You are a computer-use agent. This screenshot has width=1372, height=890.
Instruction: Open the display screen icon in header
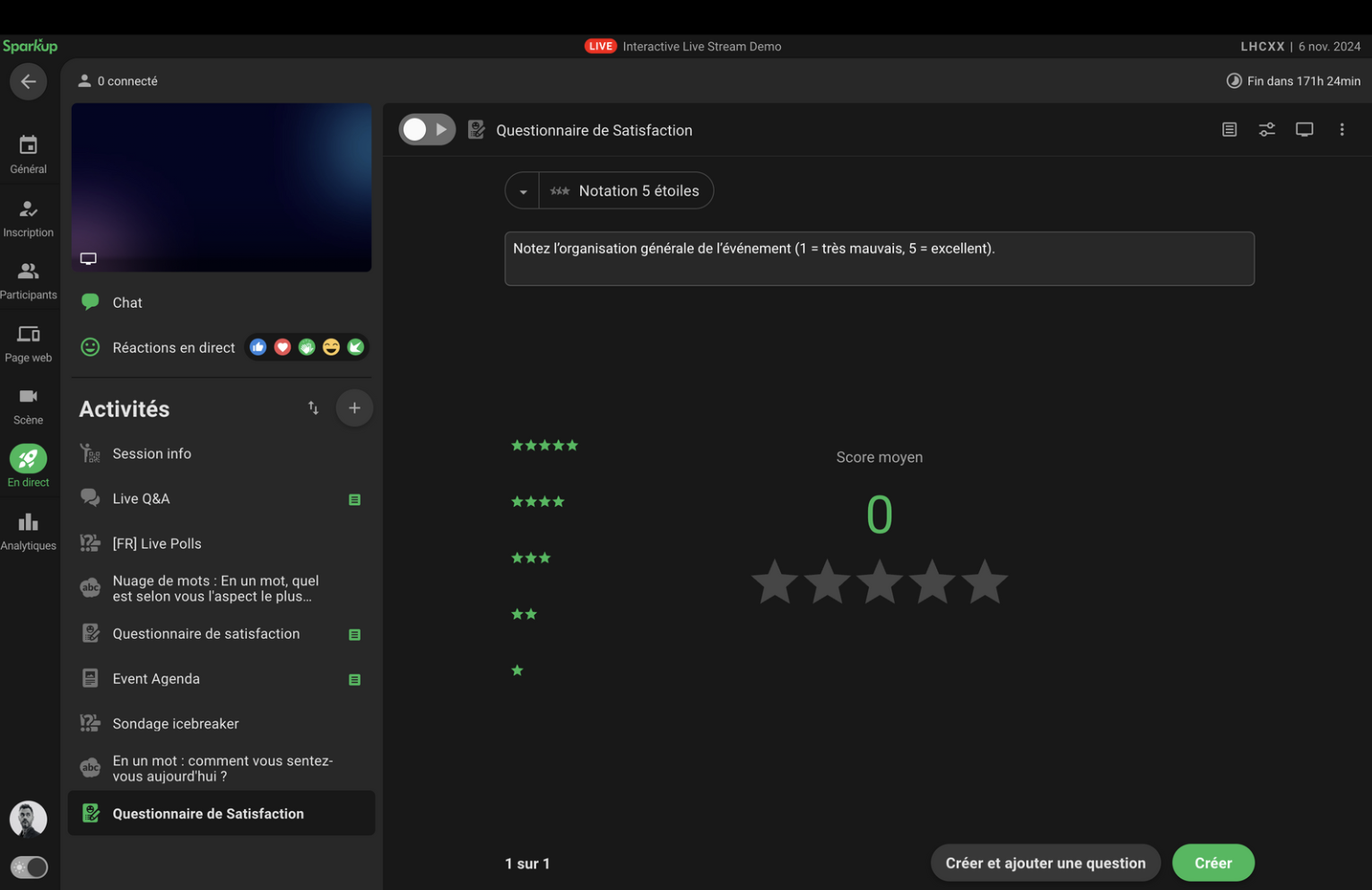point(1304,130)
